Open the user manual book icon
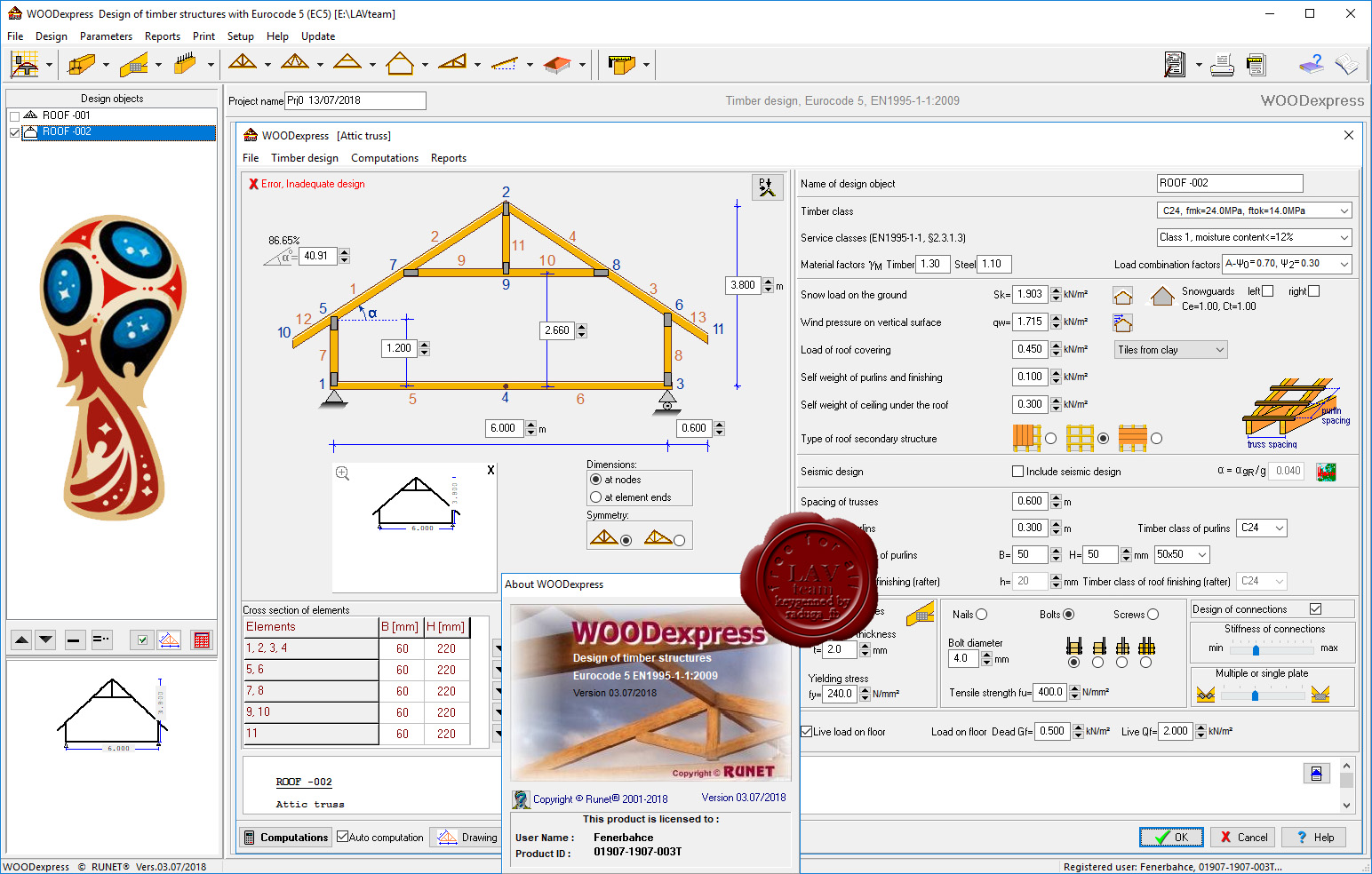Image resolution: width=1372 pixels, height=874 pixels. click(1347, 64)
